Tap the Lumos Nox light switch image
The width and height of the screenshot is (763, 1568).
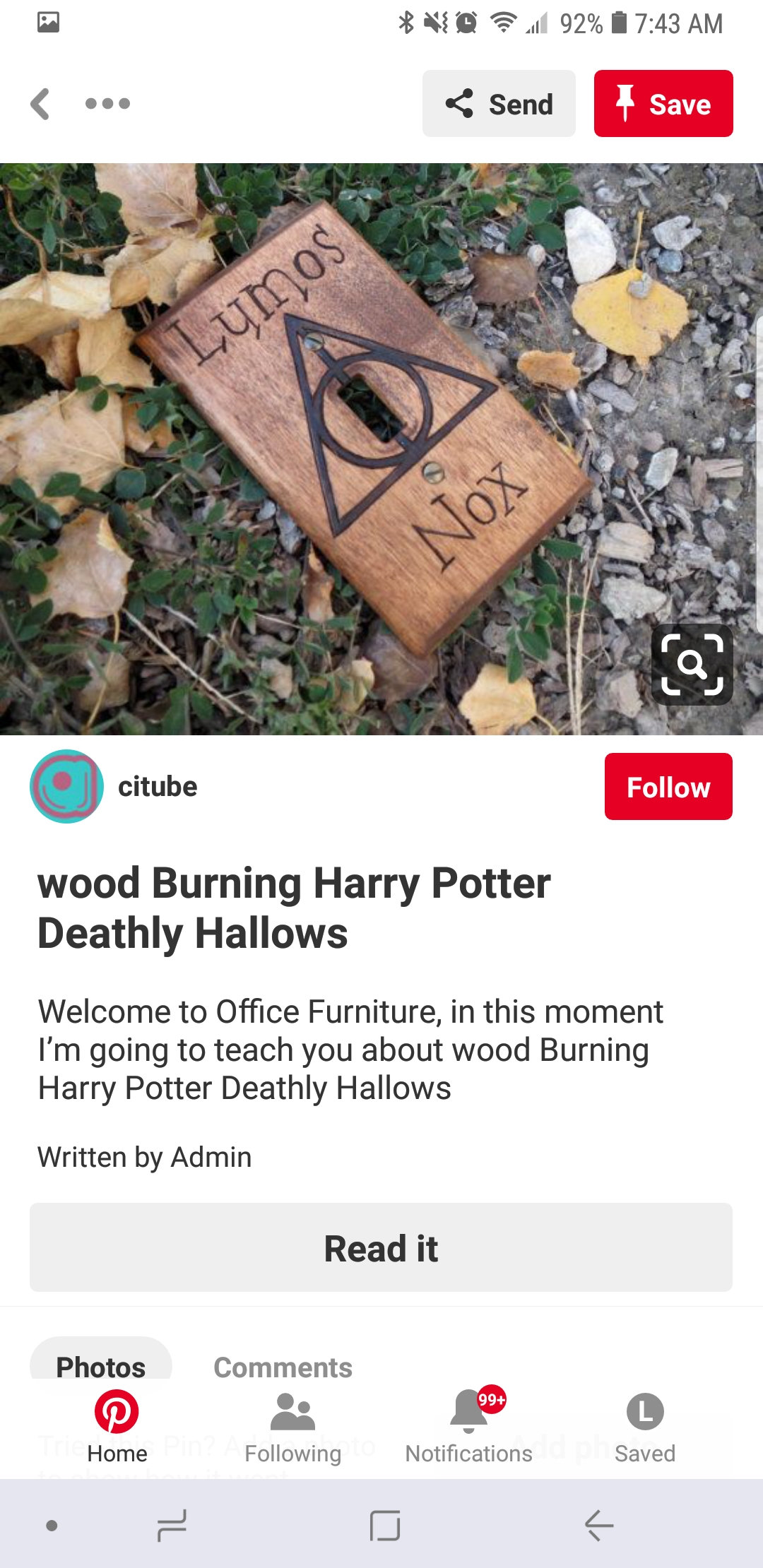pos(381,449)
